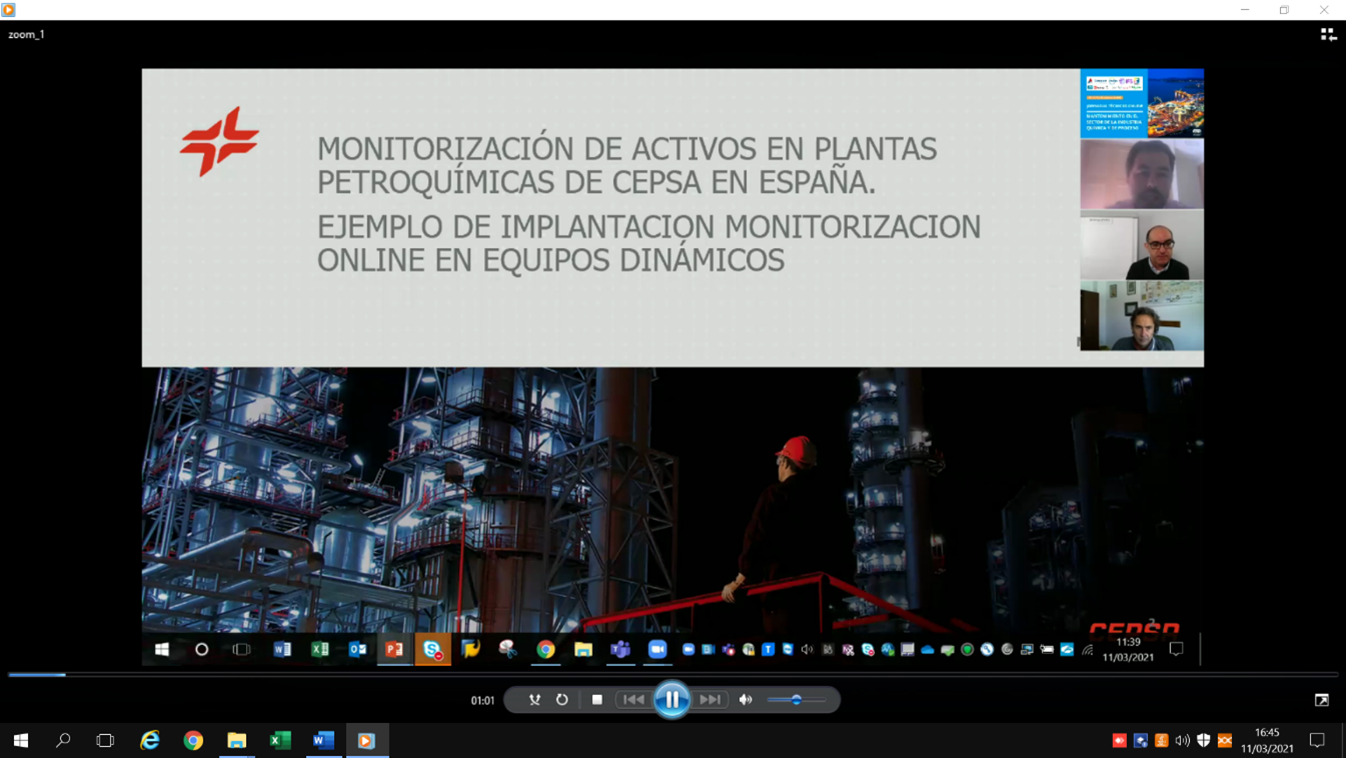Skip to the previous track
This screenshot has width=1346, height=758.
tap(634, 700)
